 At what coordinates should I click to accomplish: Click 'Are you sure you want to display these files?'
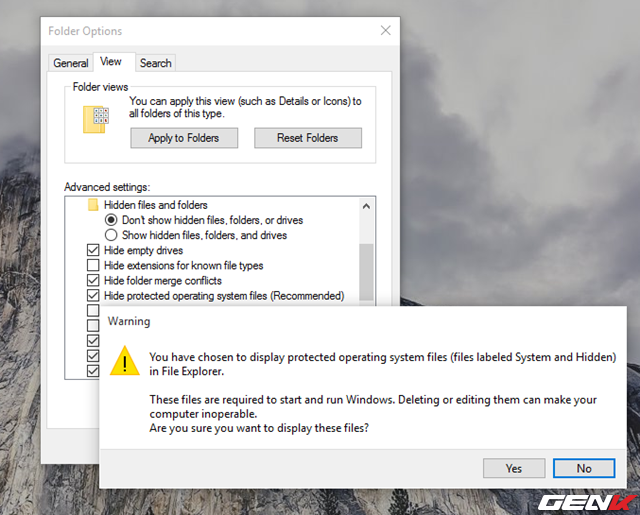point(259,428)
